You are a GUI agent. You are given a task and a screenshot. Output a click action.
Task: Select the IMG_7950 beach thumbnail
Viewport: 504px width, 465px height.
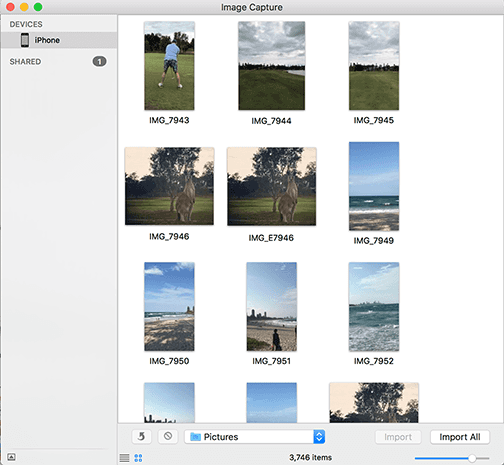coord(169,306)
